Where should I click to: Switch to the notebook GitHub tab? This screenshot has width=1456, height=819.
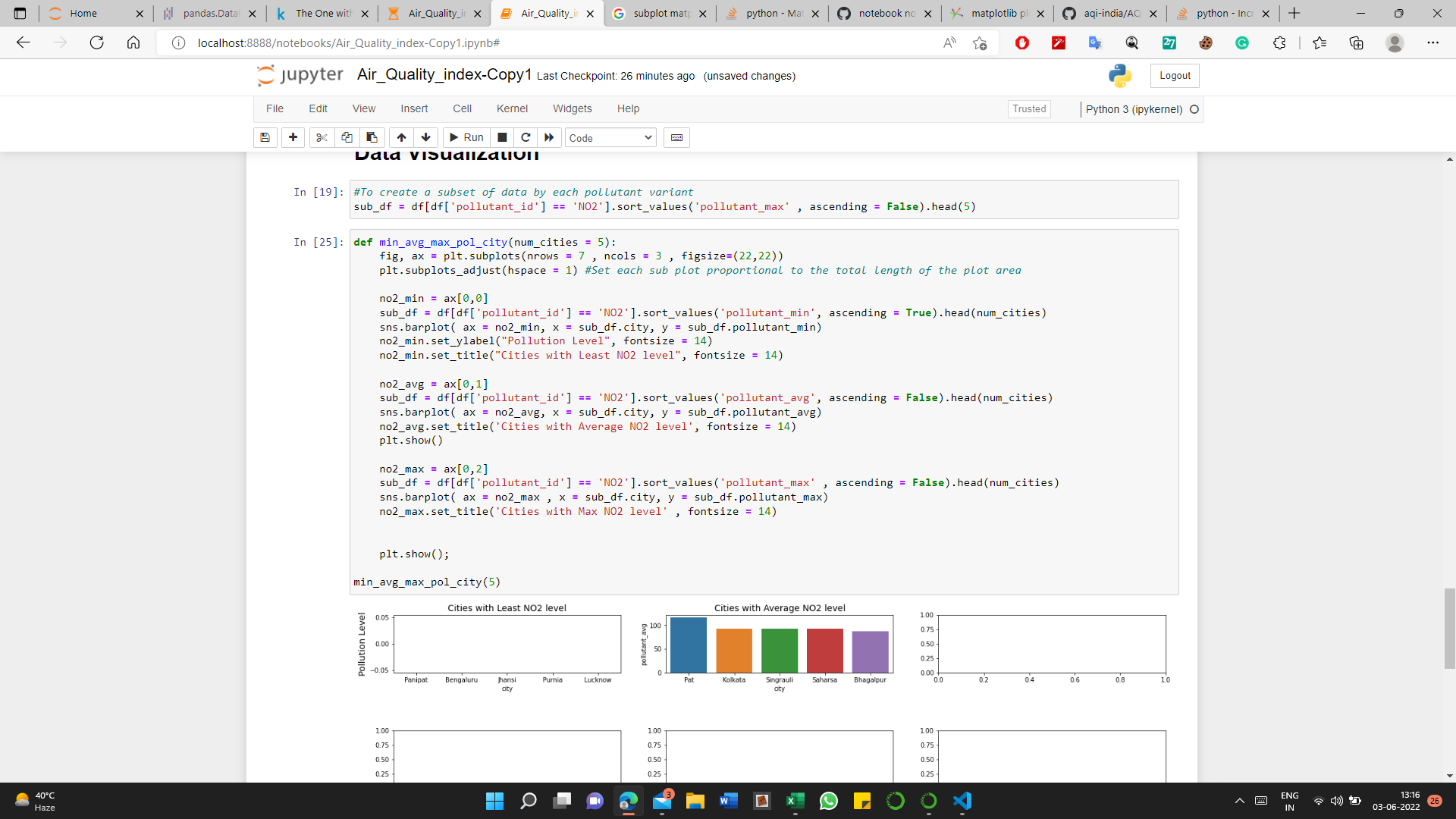[x=883, y=13]
